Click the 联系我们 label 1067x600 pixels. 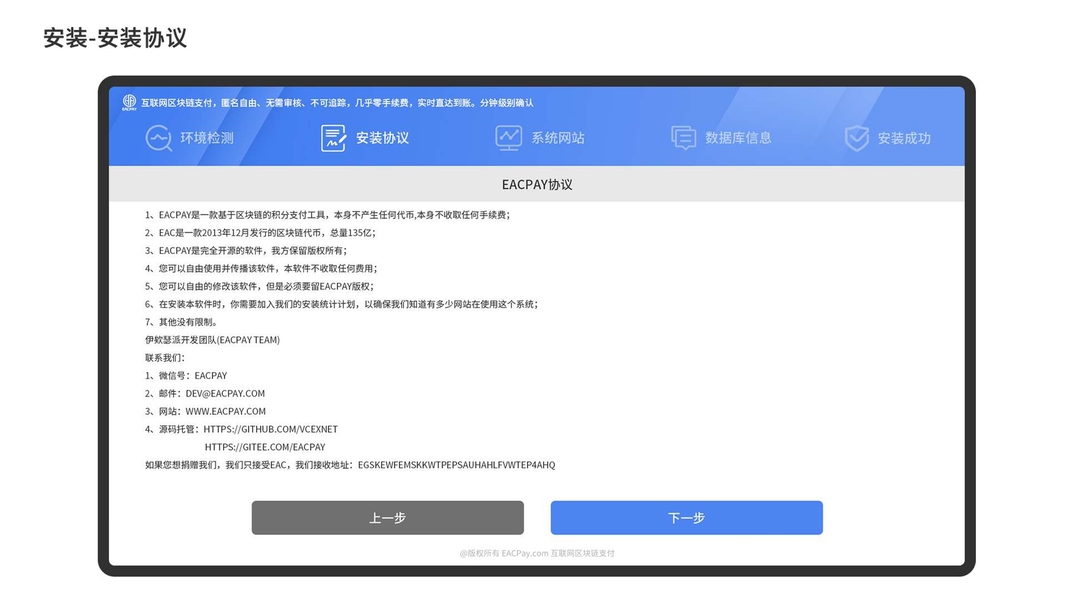[x=164, y=358]
